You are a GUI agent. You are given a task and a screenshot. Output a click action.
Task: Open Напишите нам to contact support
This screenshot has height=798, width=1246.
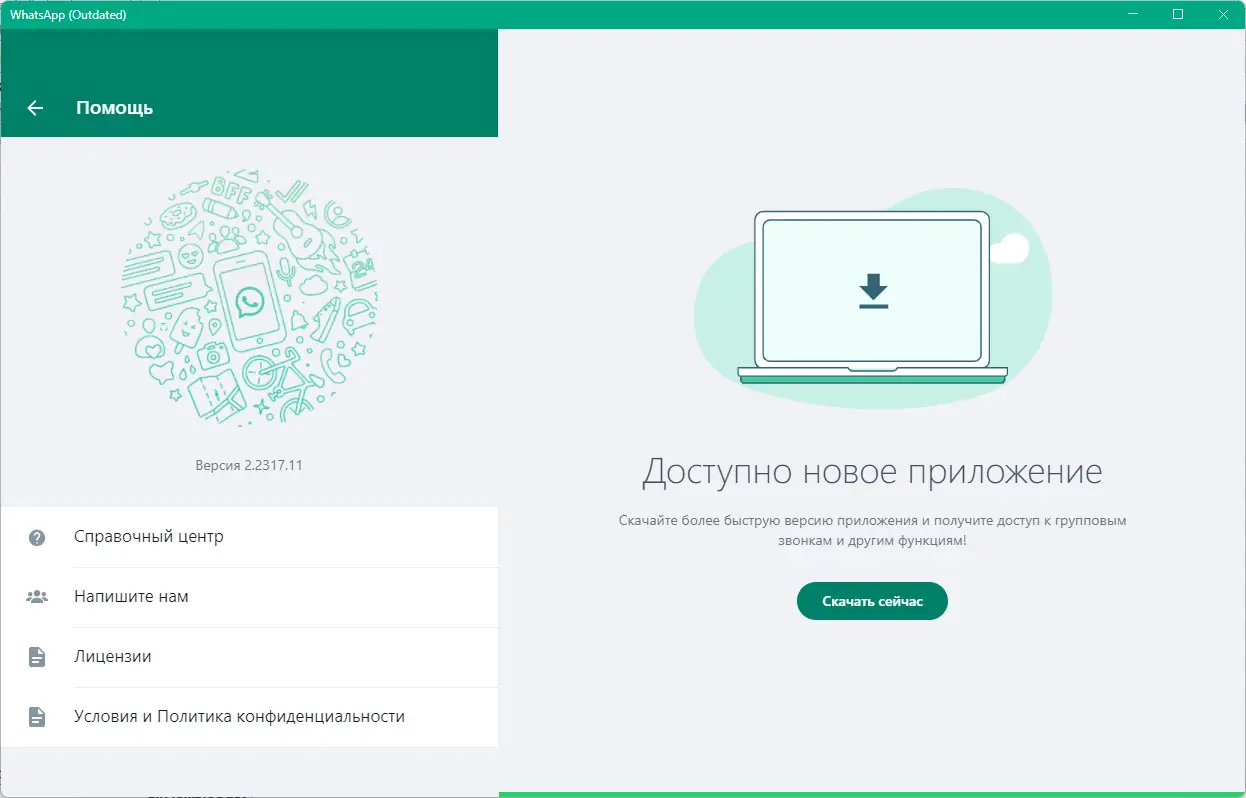coord(131,596)
